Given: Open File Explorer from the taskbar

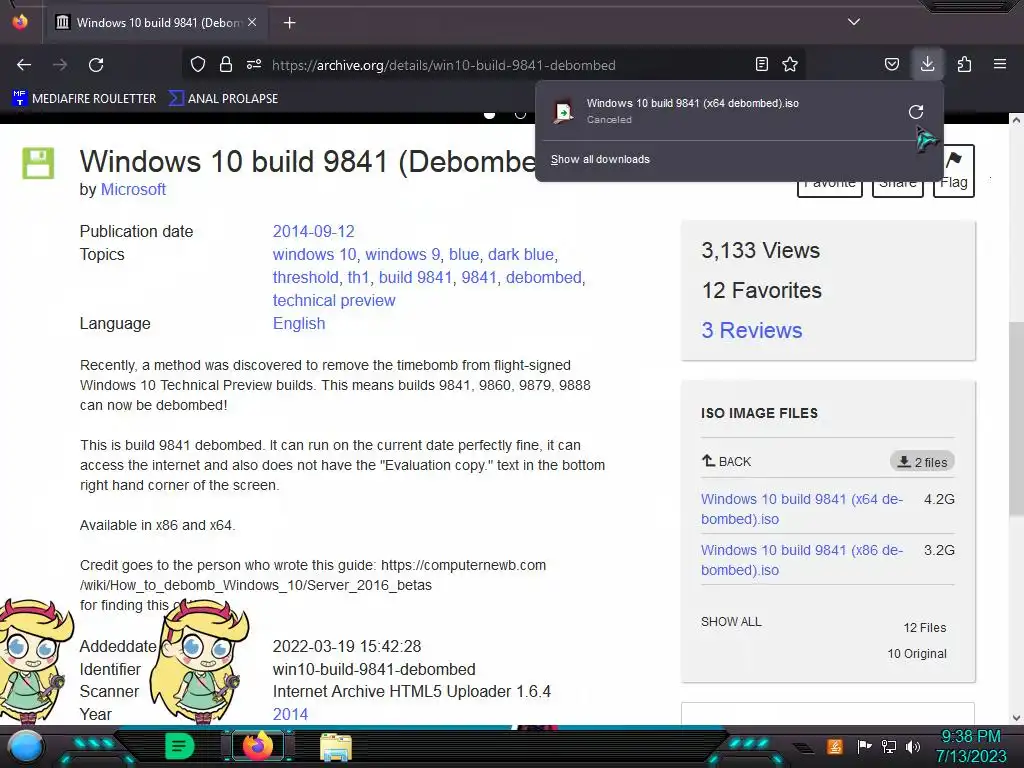Looking at the screenshot, I should [336, 747].
